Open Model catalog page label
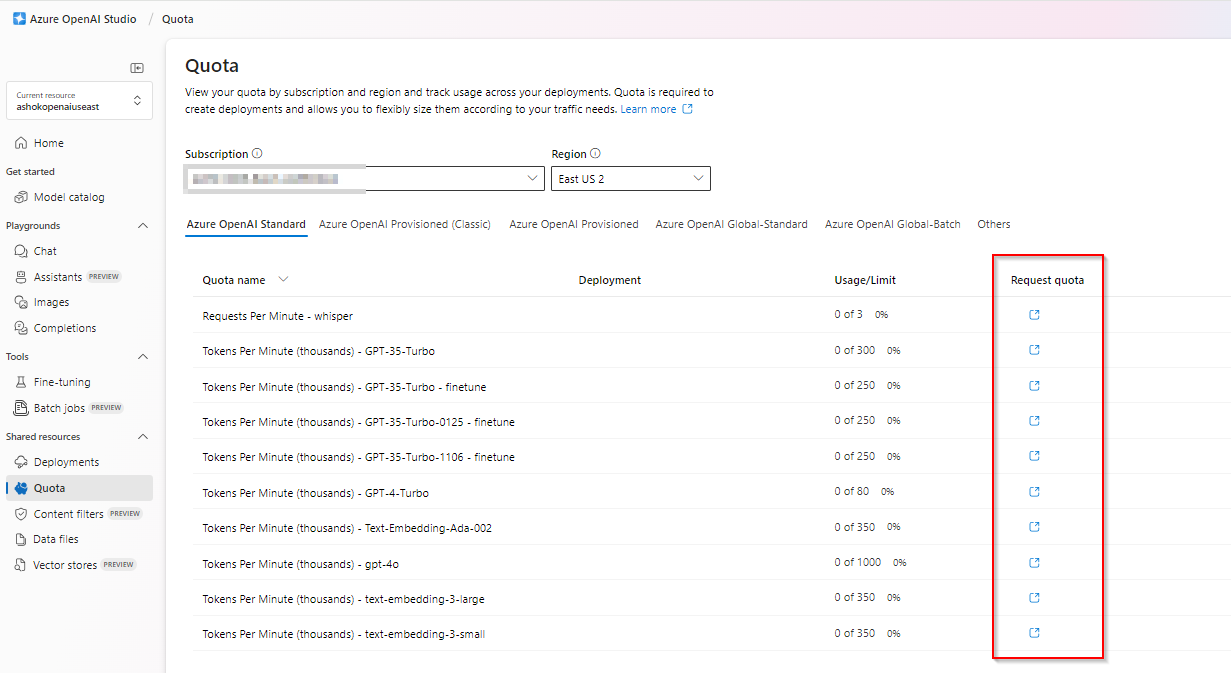 [69, 197]
